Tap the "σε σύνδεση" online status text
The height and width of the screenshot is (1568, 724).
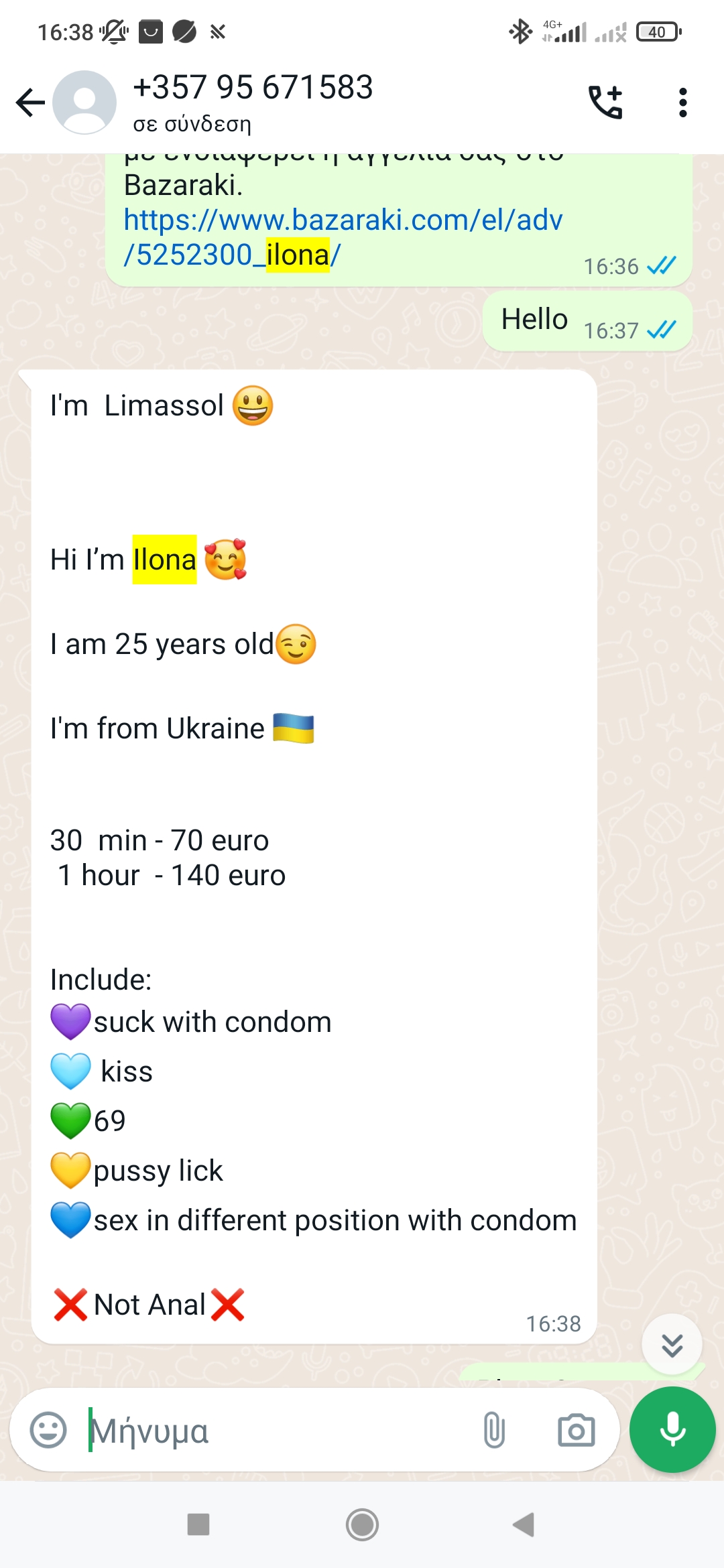click(192, 124)
